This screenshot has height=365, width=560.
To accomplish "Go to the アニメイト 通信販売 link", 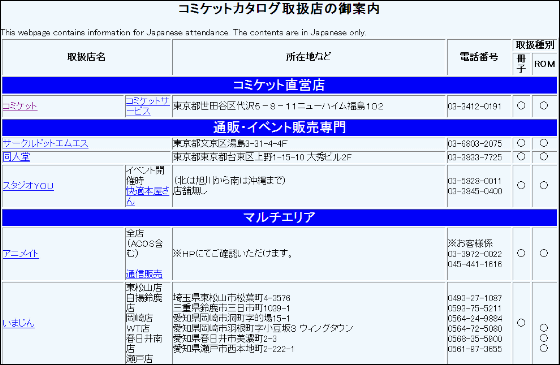I will point(144,274).
